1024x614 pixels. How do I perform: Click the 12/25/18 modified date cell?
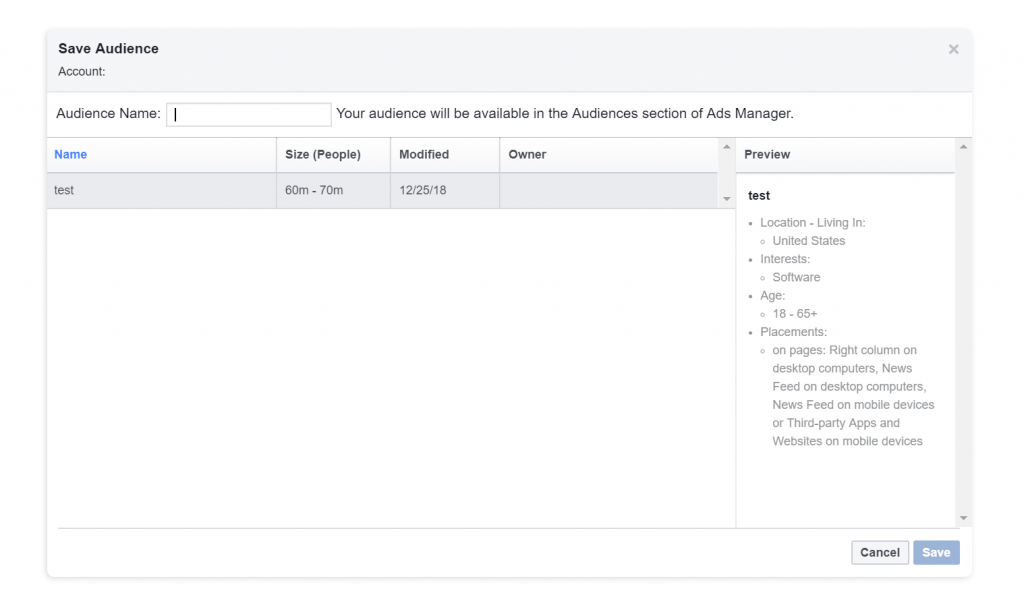click(423, 191)
